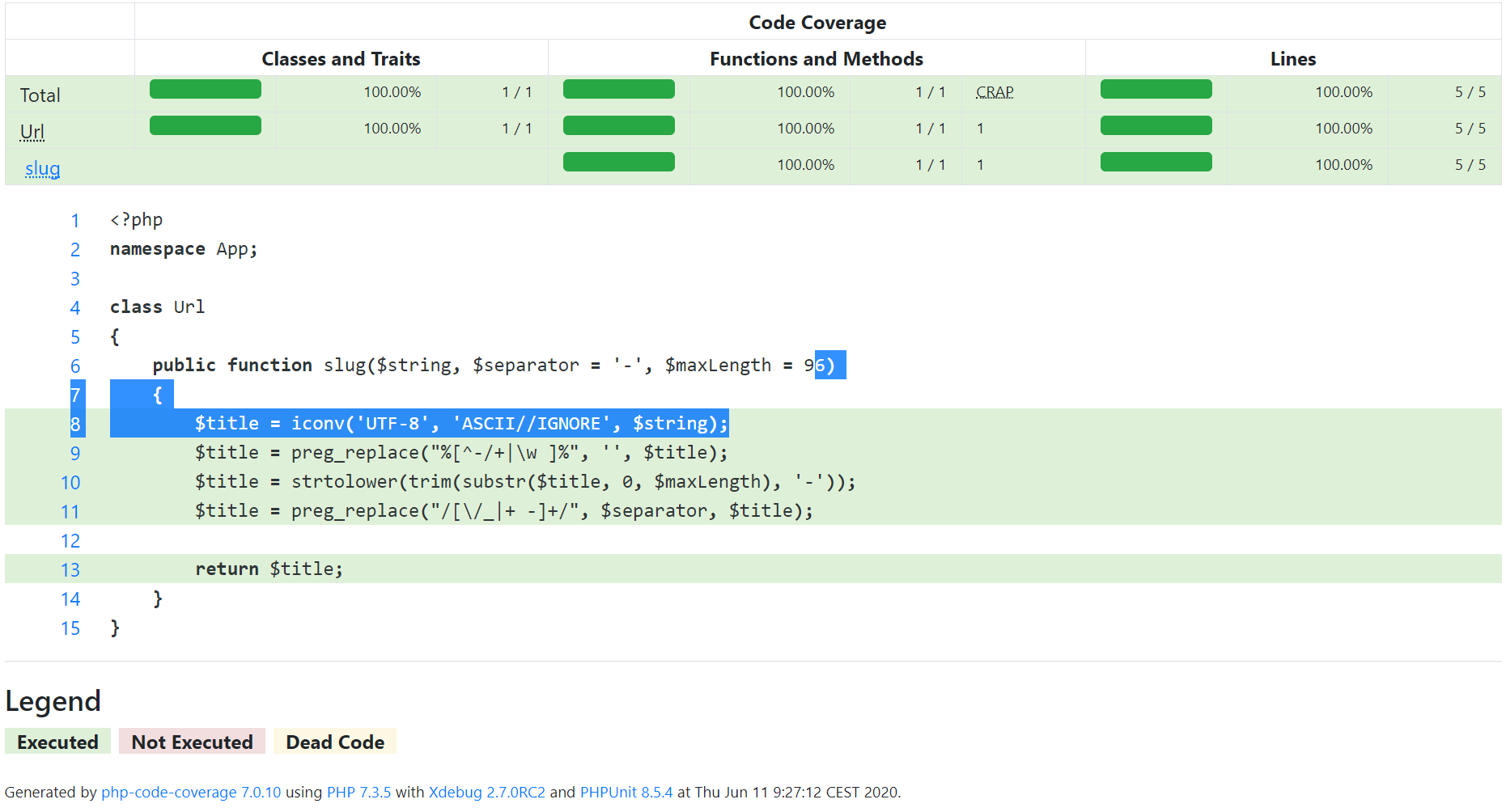Jump to line number 13 anchor

coord(70,570)
